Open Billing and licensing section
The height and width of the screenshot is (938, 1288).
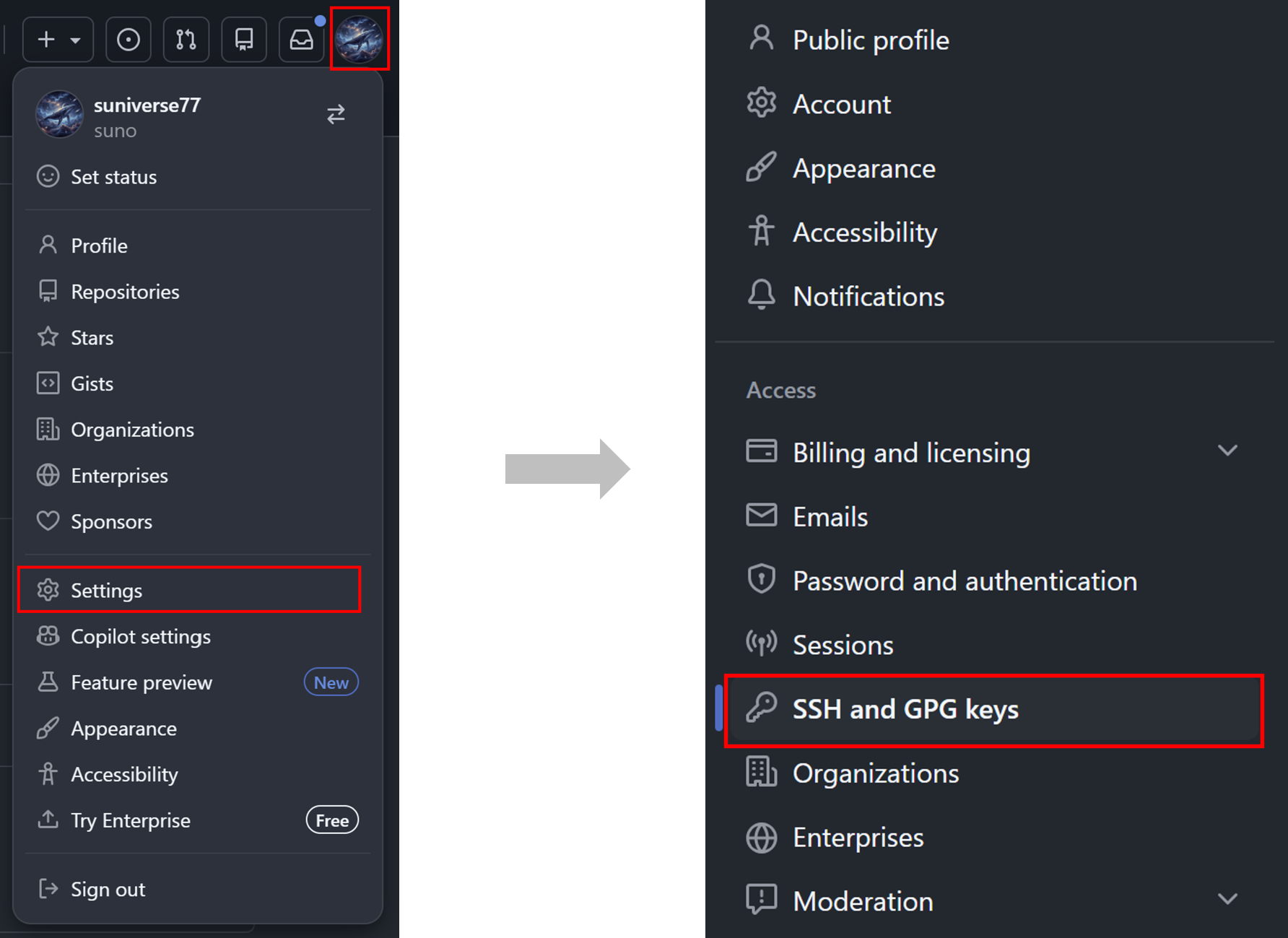coord(995,453)
